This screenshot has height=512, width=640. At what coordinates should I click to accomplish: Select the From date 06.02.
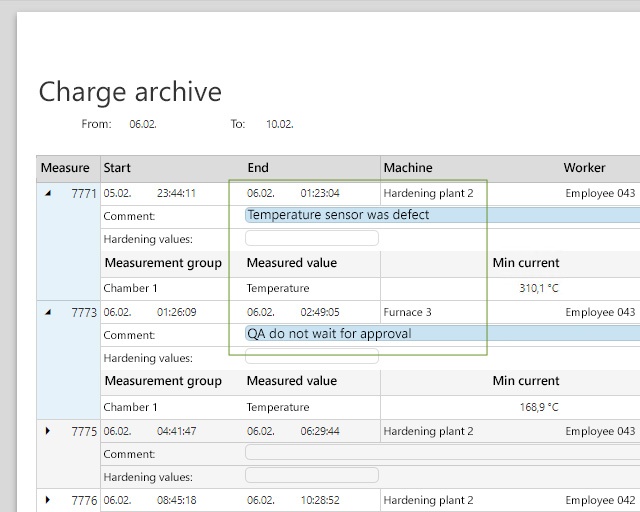(x=143, y=124)
